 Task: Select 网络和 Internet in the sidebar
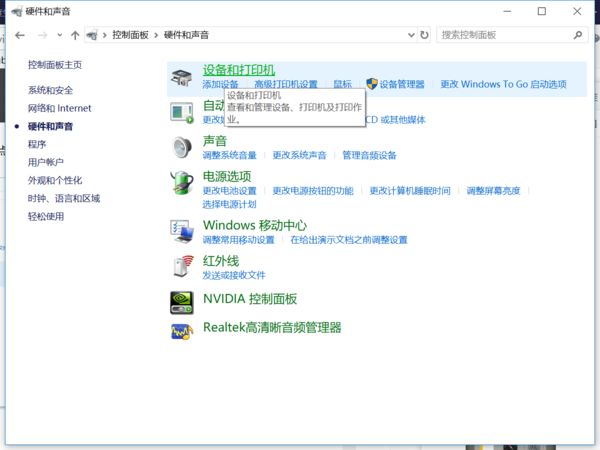point(59,108)
